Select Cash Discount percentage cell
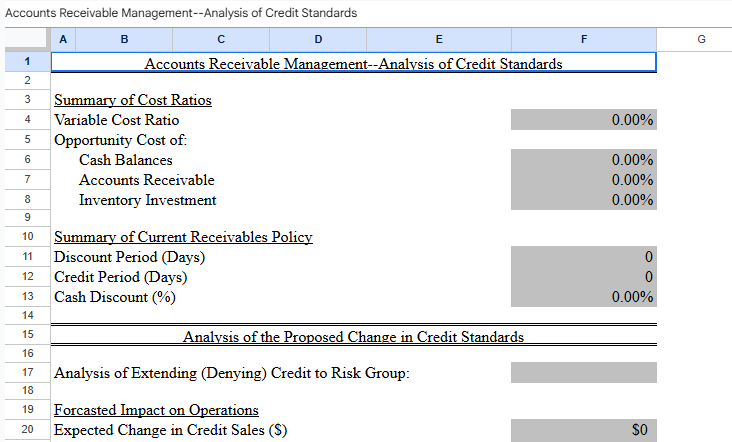The image size is (732, 442). pos(583,297)
